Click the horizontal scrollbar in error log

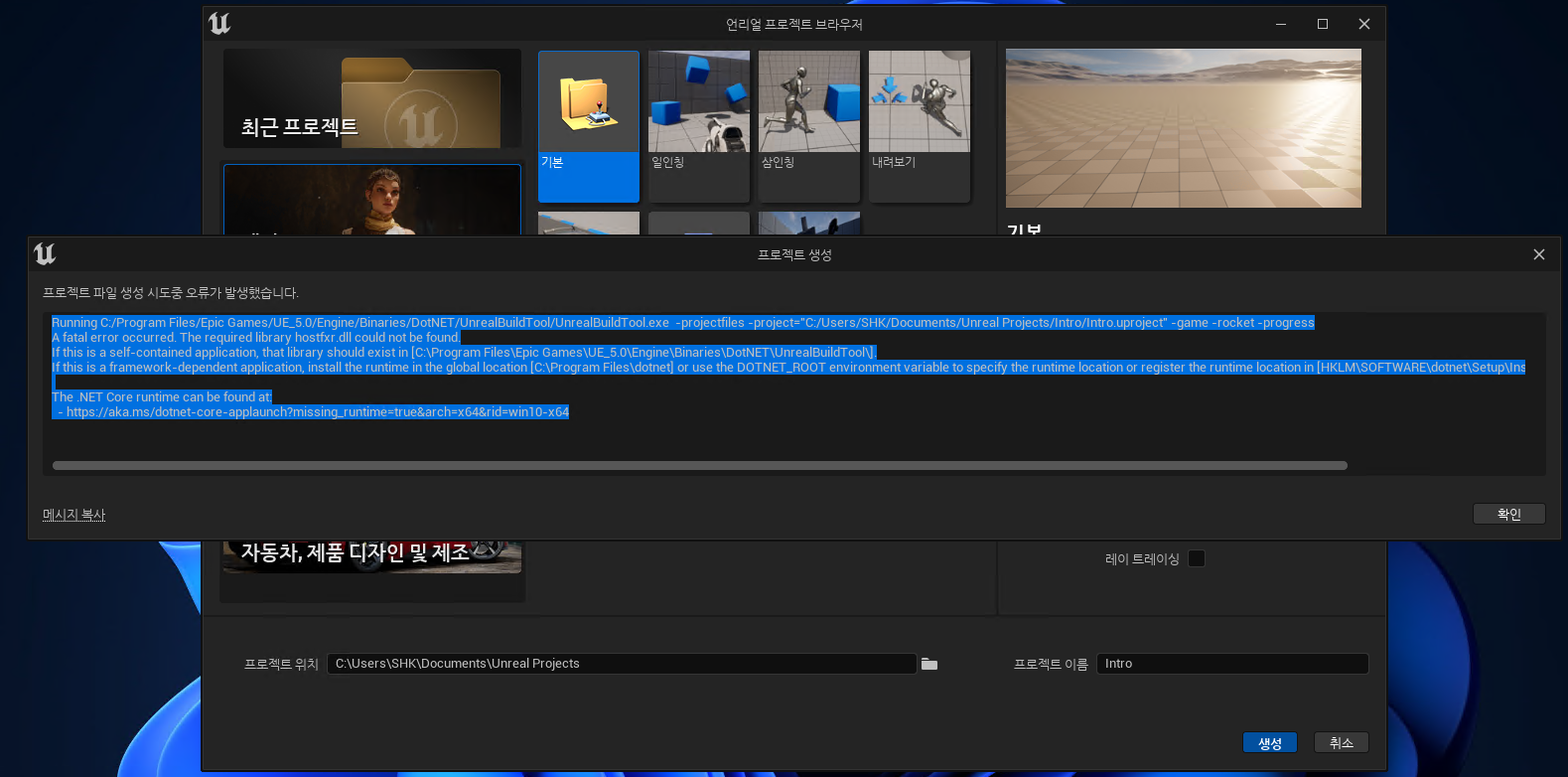tap(700, 465)
